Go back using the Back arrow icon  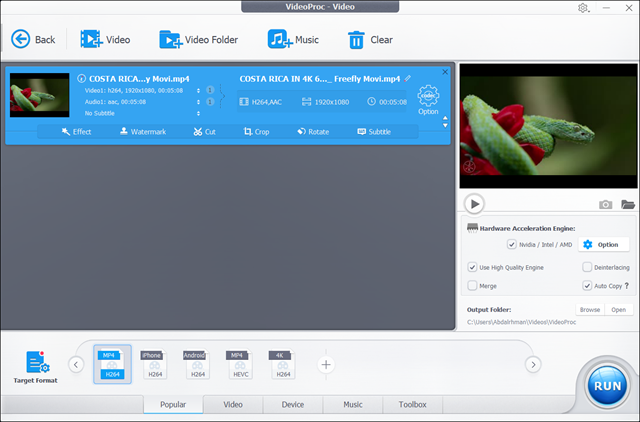pos(20,40)
